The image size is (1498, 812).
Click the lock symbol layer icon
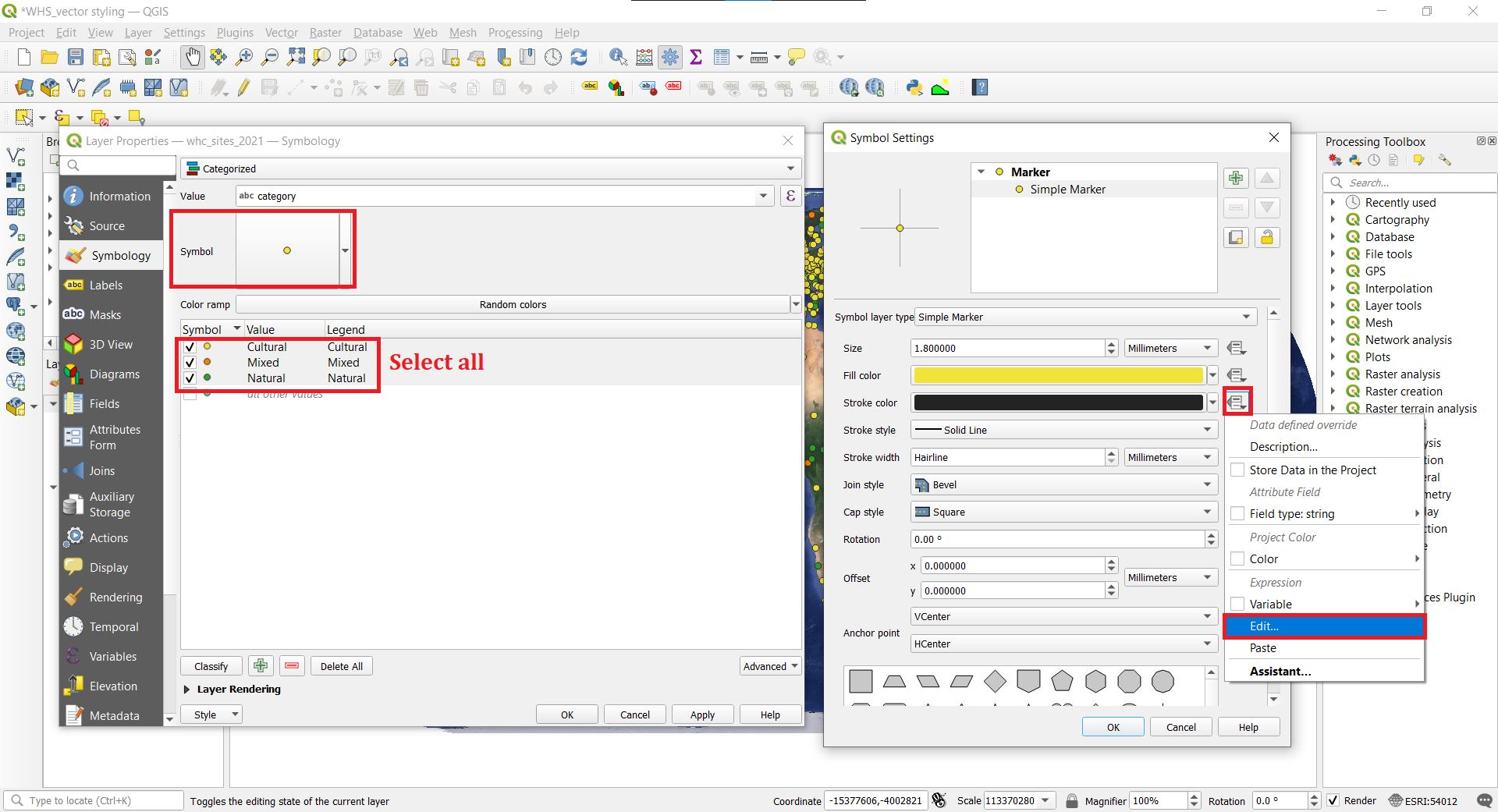[x=1267, y=238]
